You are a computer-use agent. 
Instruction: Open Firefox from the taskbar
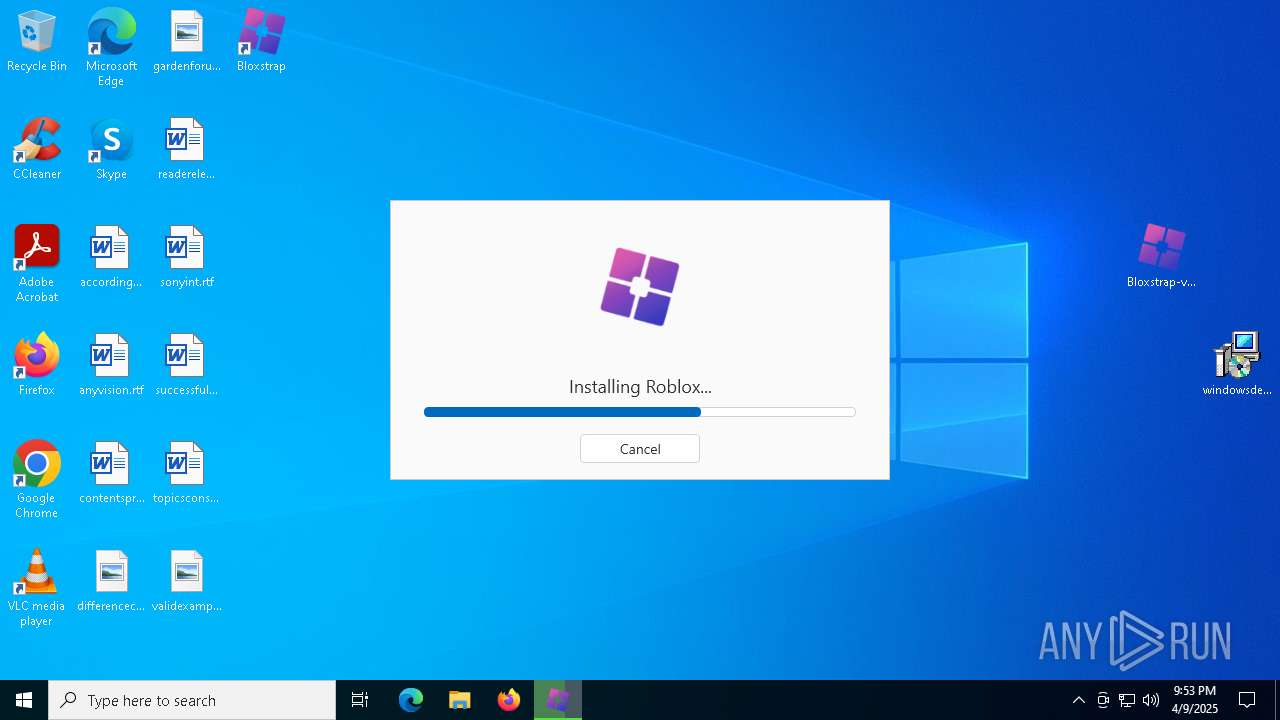[x=509, y=700]
